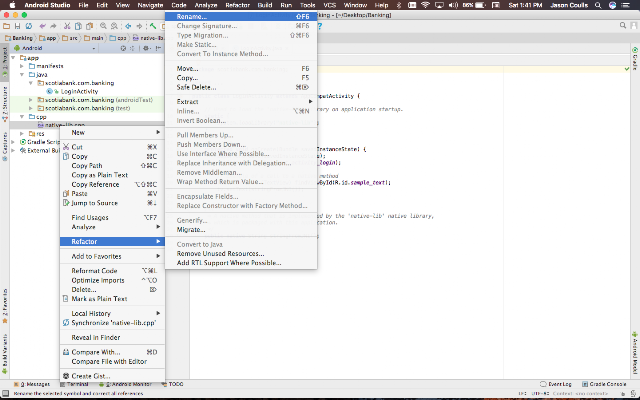
Task: Click the Synchronize toolbar icon
Action: 29,26
